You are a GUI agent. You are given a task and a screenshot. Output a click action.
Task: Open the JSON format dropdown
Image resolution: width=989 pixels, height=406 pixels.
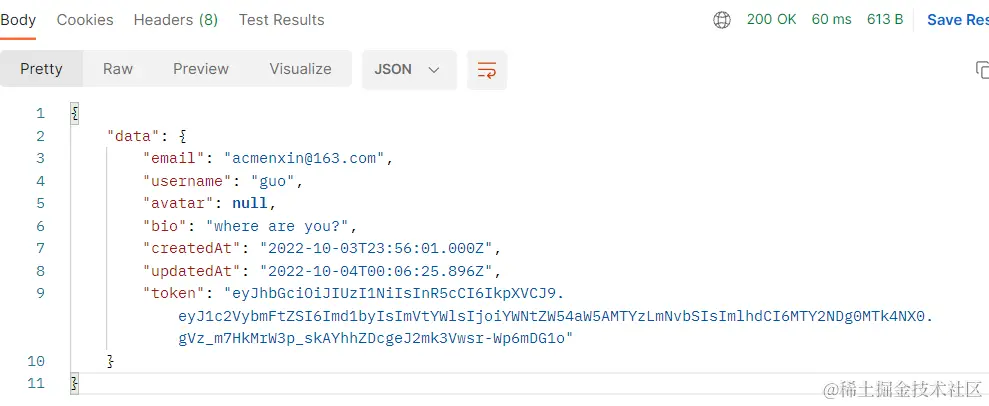408,69
